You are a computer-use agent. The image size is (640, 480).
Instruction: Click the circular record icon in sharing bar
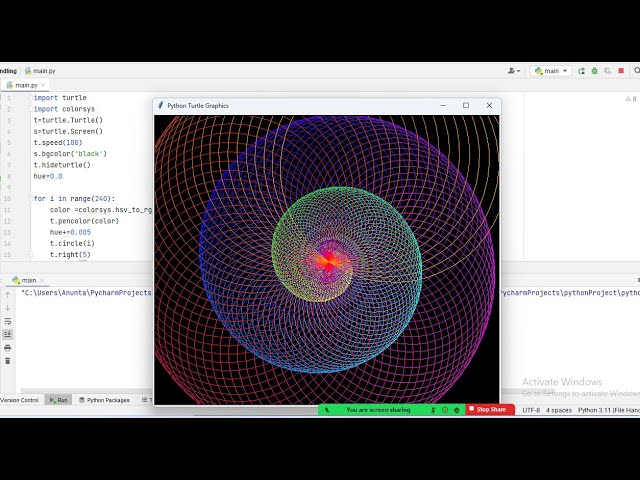click(x=445, y=410)
